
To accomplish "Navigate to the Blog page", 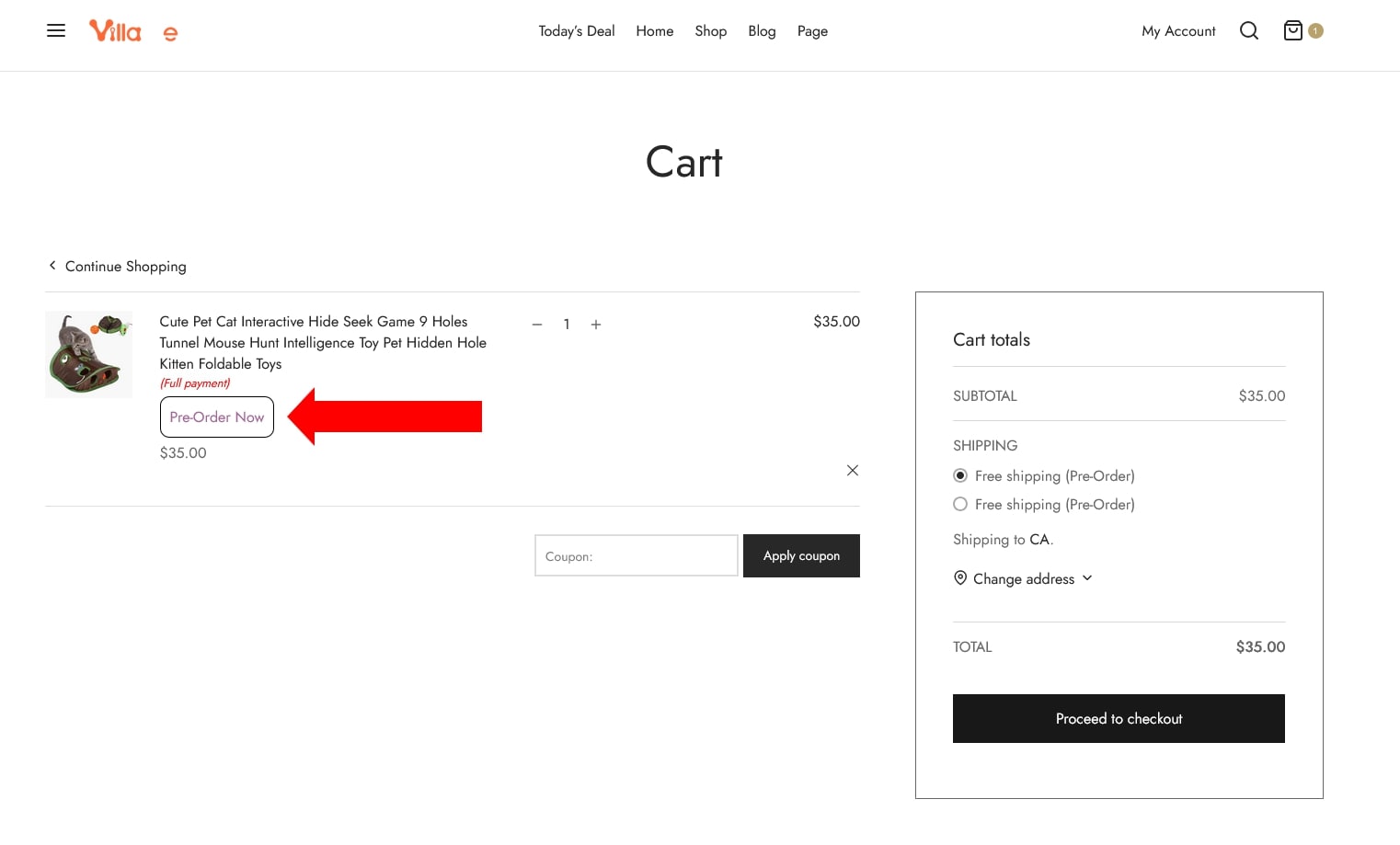I will click(x=762, y=31).
